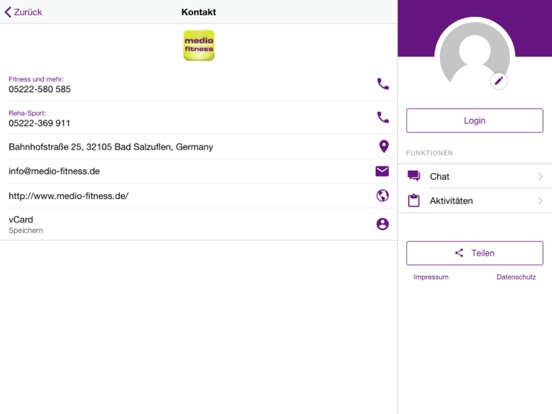Call the Fitness und mehr phone icon
The image size is (552, 414).
[x=383, y=84]
